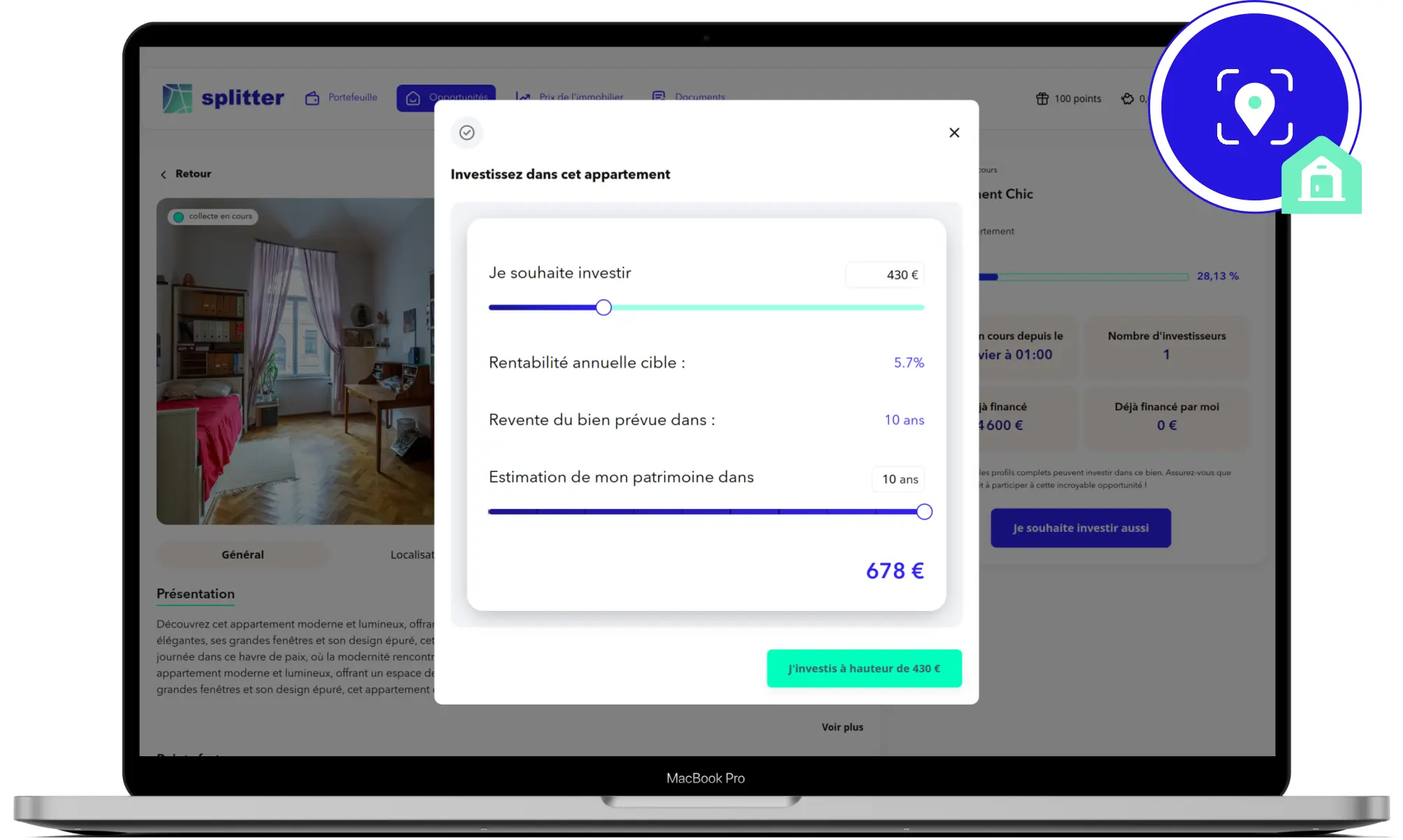Open Portefeuille wallet icon
The image size is (1403, 840).
click(x=312, y=98)
